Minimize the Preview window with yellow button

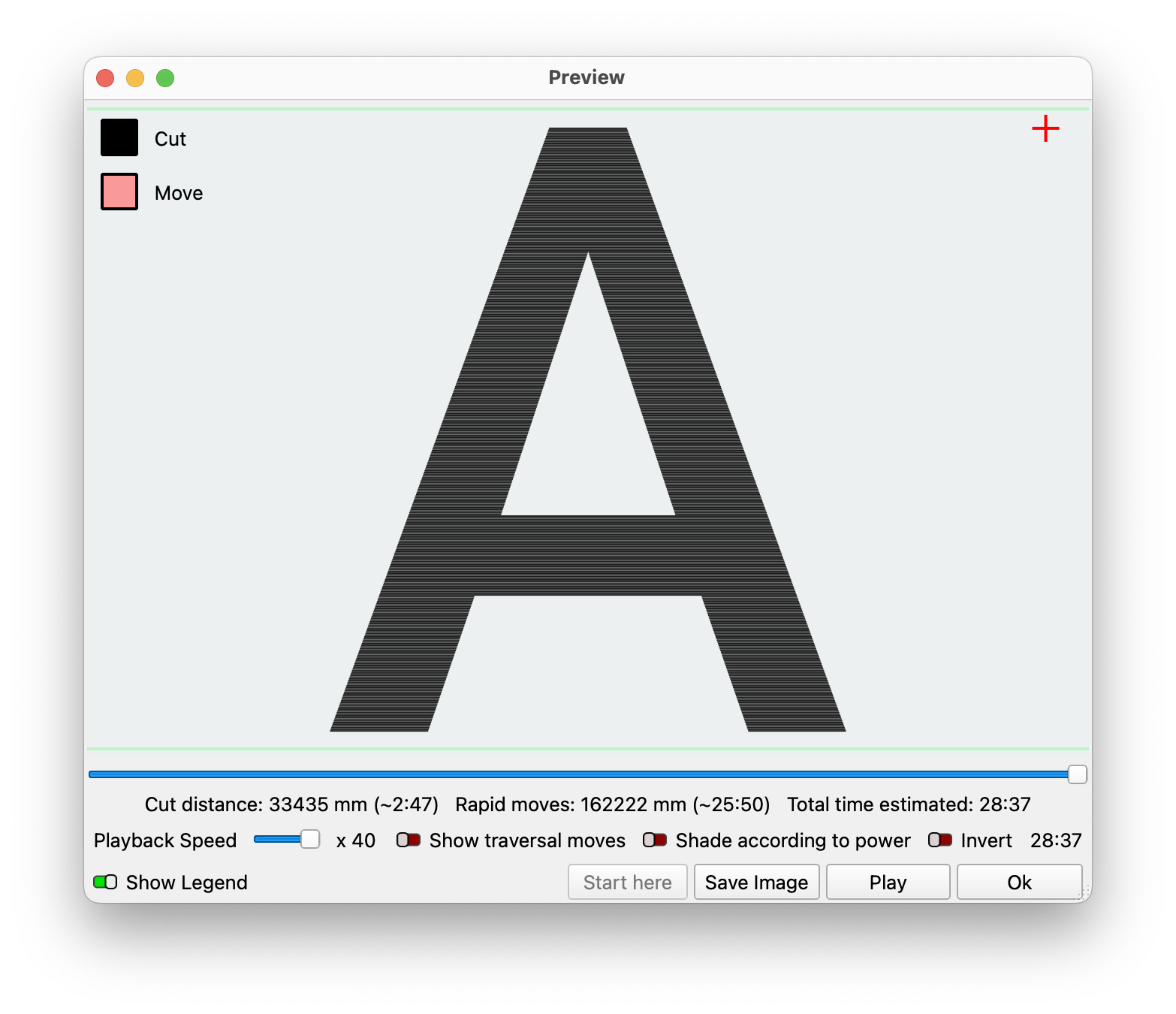135,78
